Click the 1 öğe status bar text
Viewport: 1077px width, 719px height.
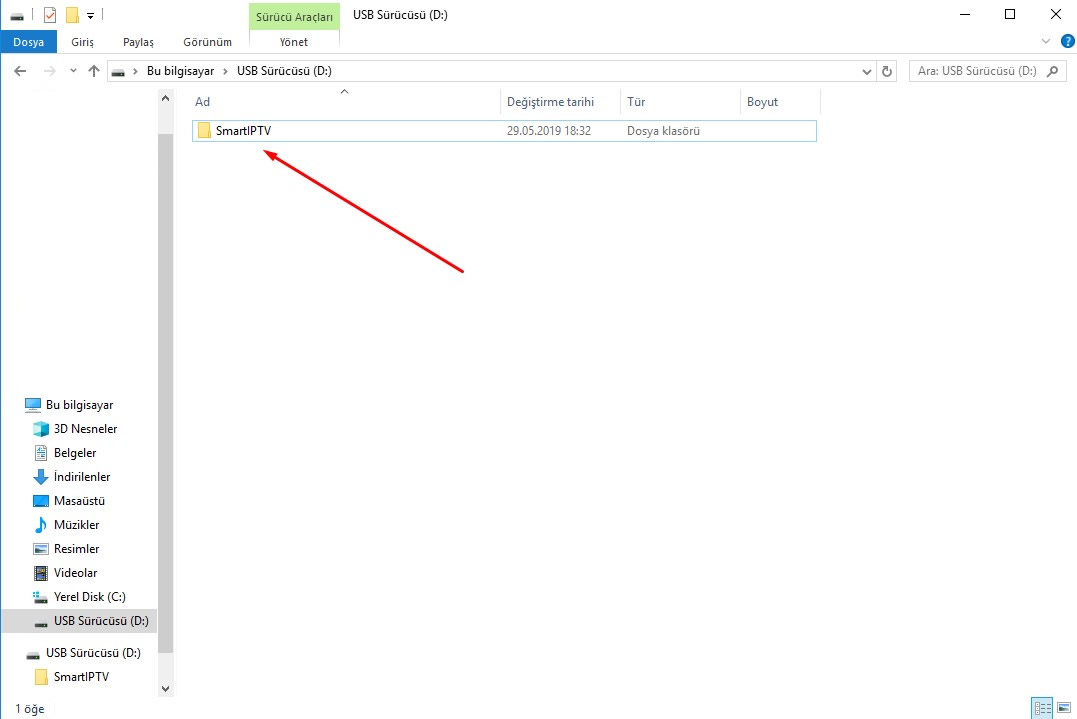[x=30, y=709]
